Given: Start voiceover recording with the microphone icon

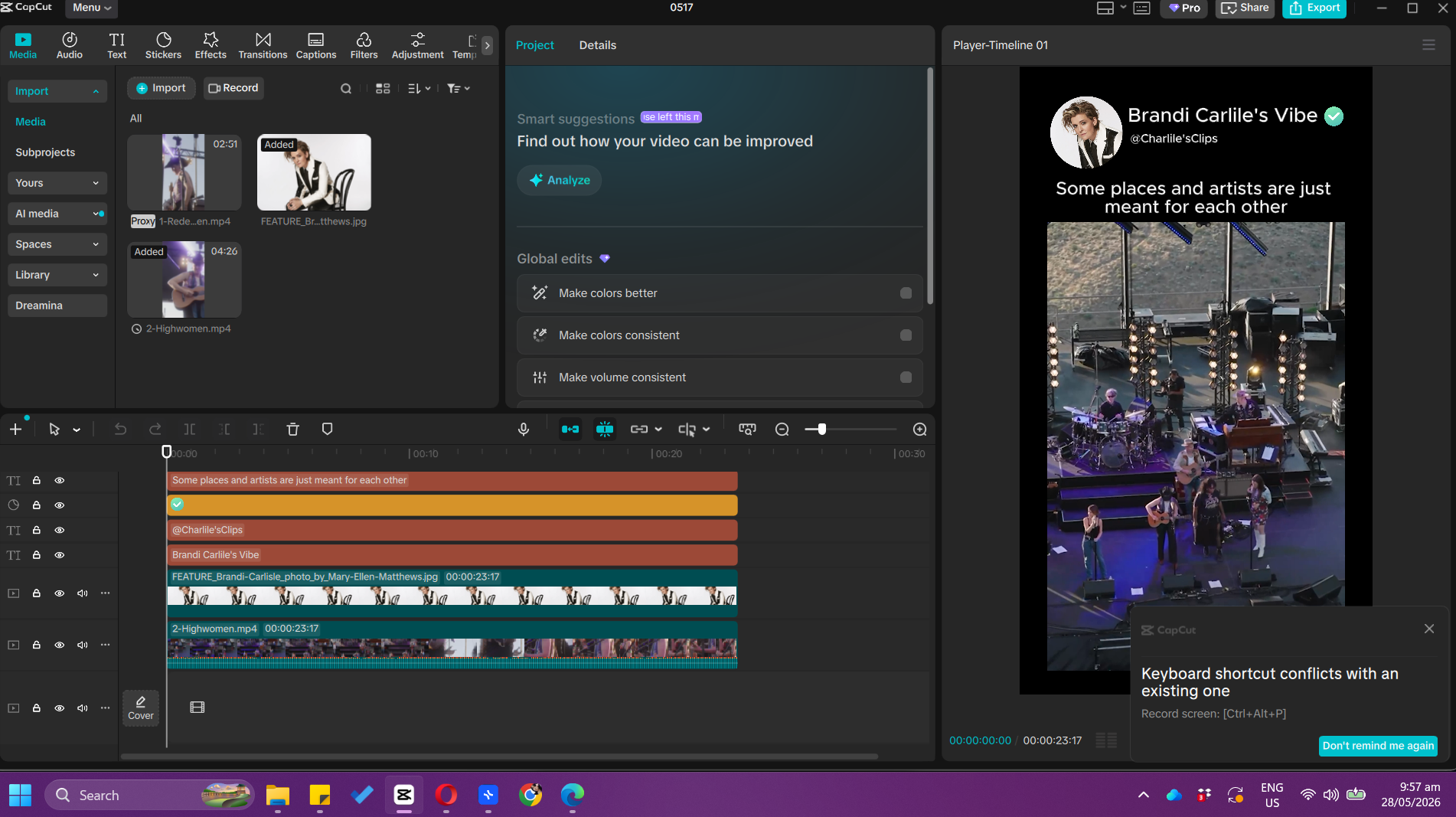Looking at the screenshot, I should tap(524, 429).
